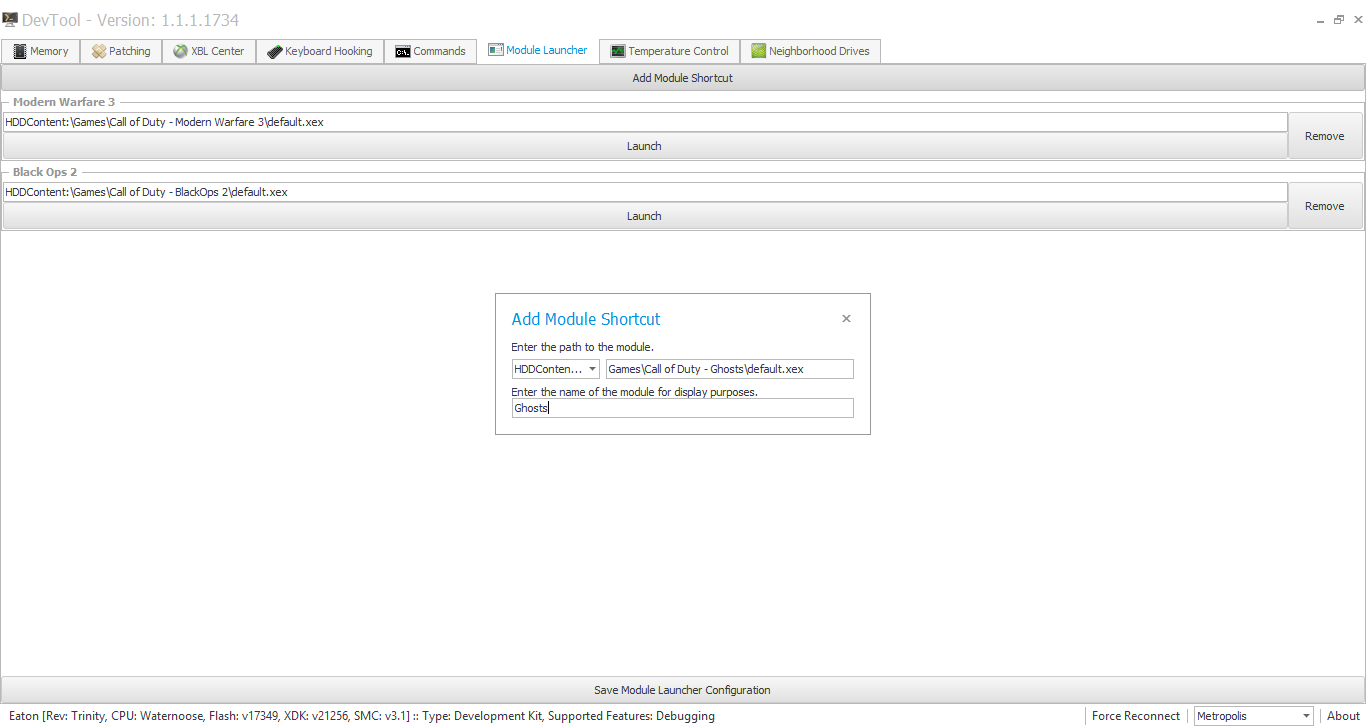Click the Black Ops 2 group label

pos(45,172)
